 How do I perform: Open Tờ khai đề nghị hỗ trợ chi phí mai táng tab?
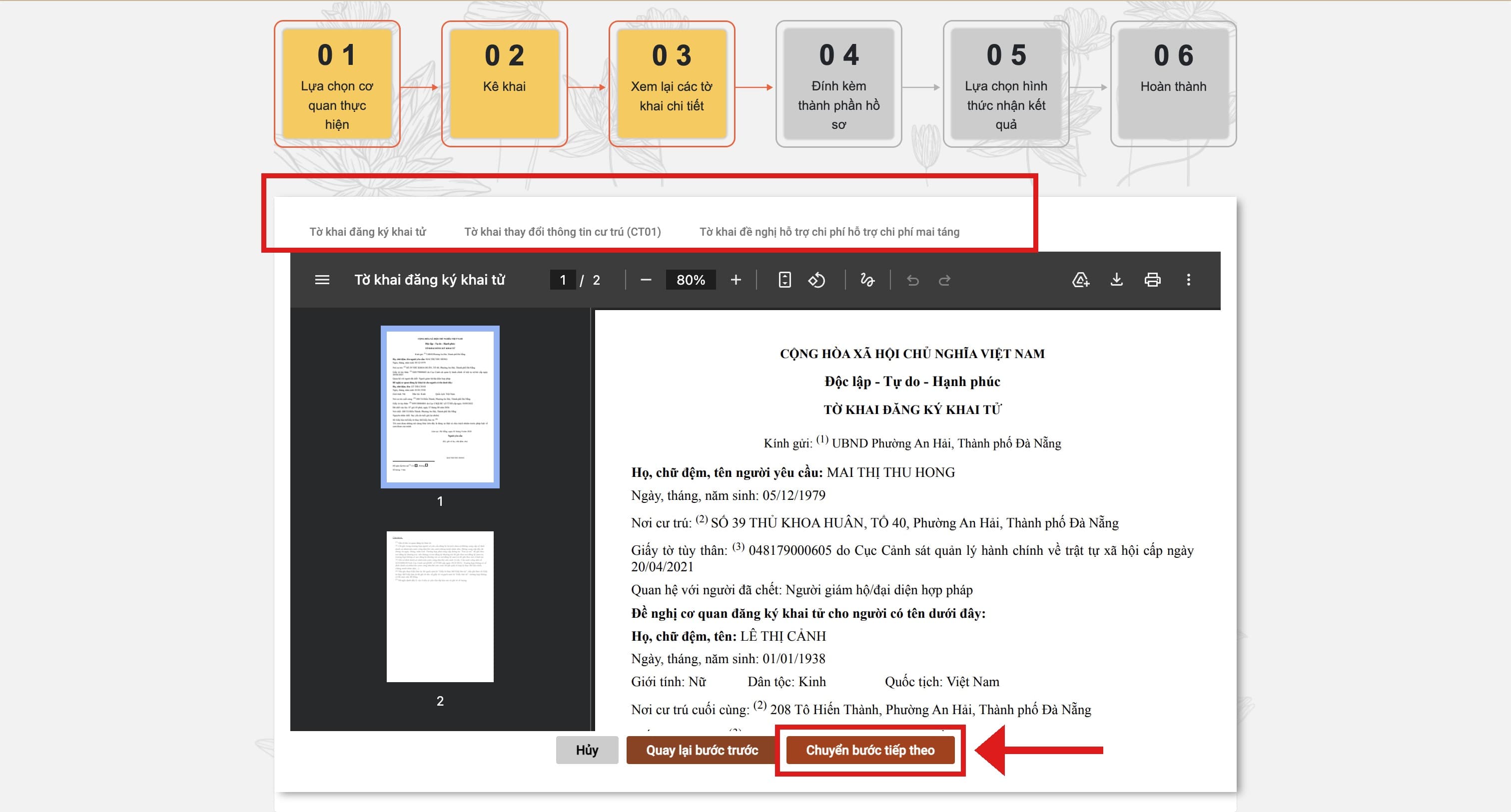pos(829,232)
